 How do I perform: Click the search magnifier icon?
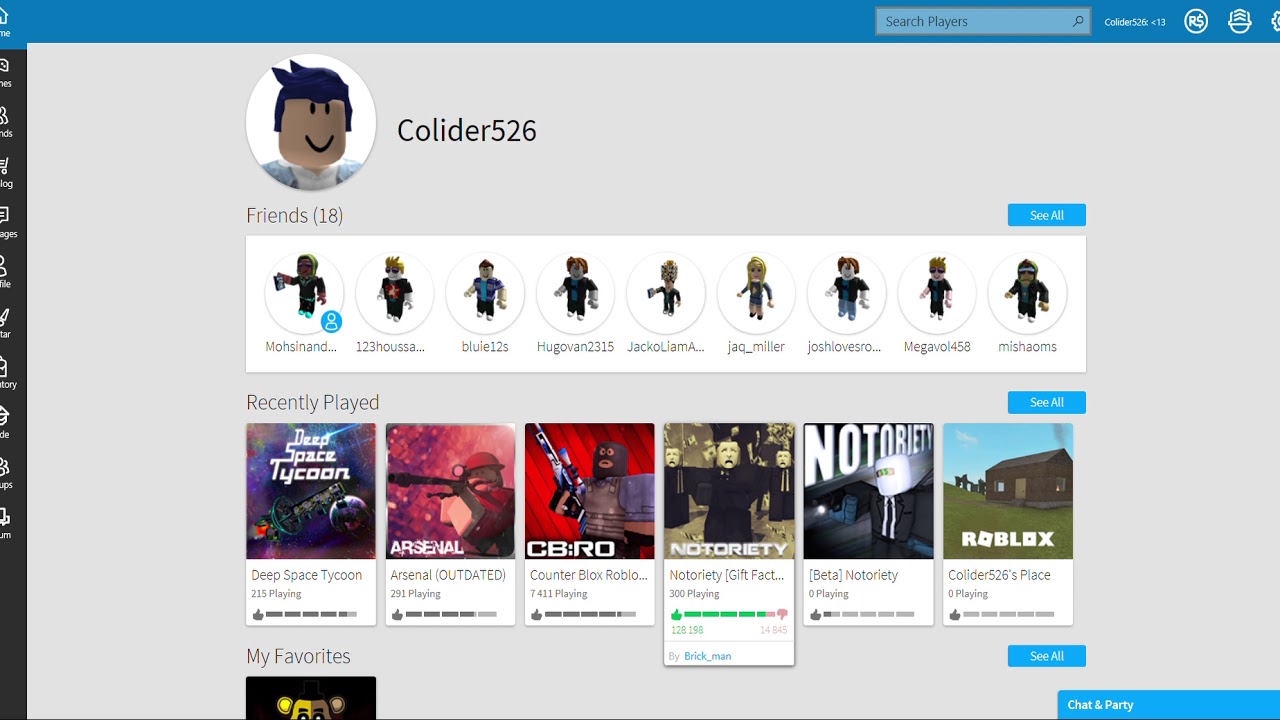point(1078,21)
